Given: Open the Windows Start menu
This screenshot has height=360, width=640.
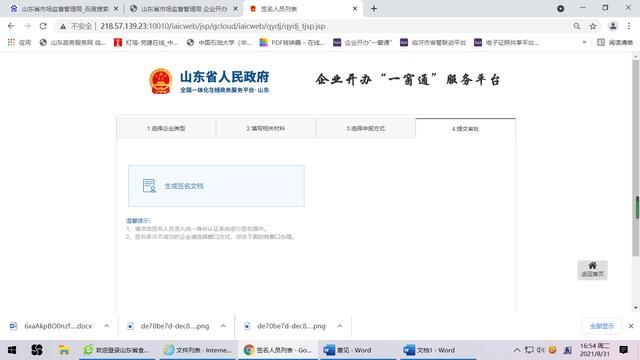Looking at the screenshot, I should [12, 350].
